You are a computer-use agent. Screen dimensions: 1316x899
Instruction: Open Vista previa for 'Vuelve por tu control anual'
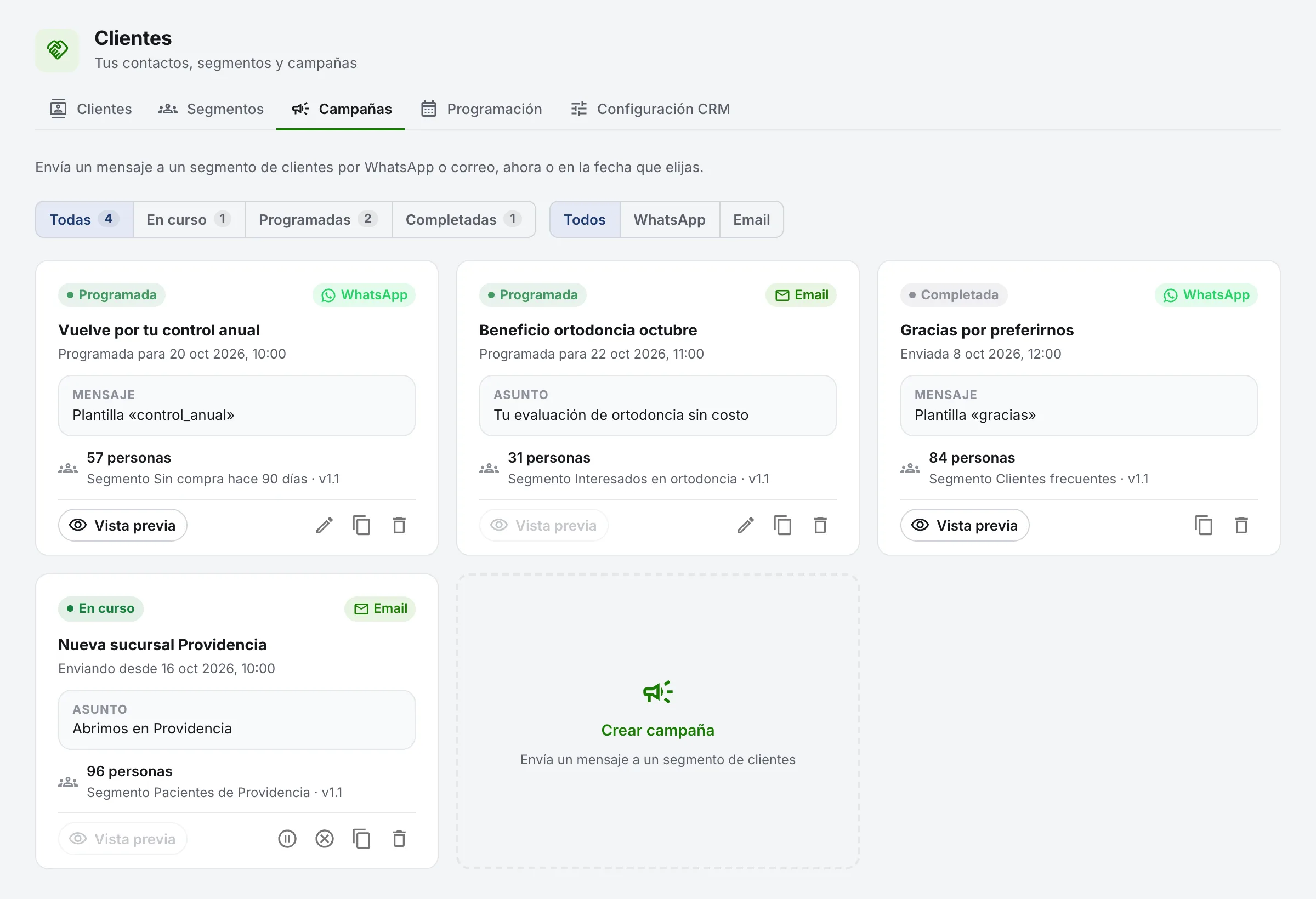coord(122,525)
